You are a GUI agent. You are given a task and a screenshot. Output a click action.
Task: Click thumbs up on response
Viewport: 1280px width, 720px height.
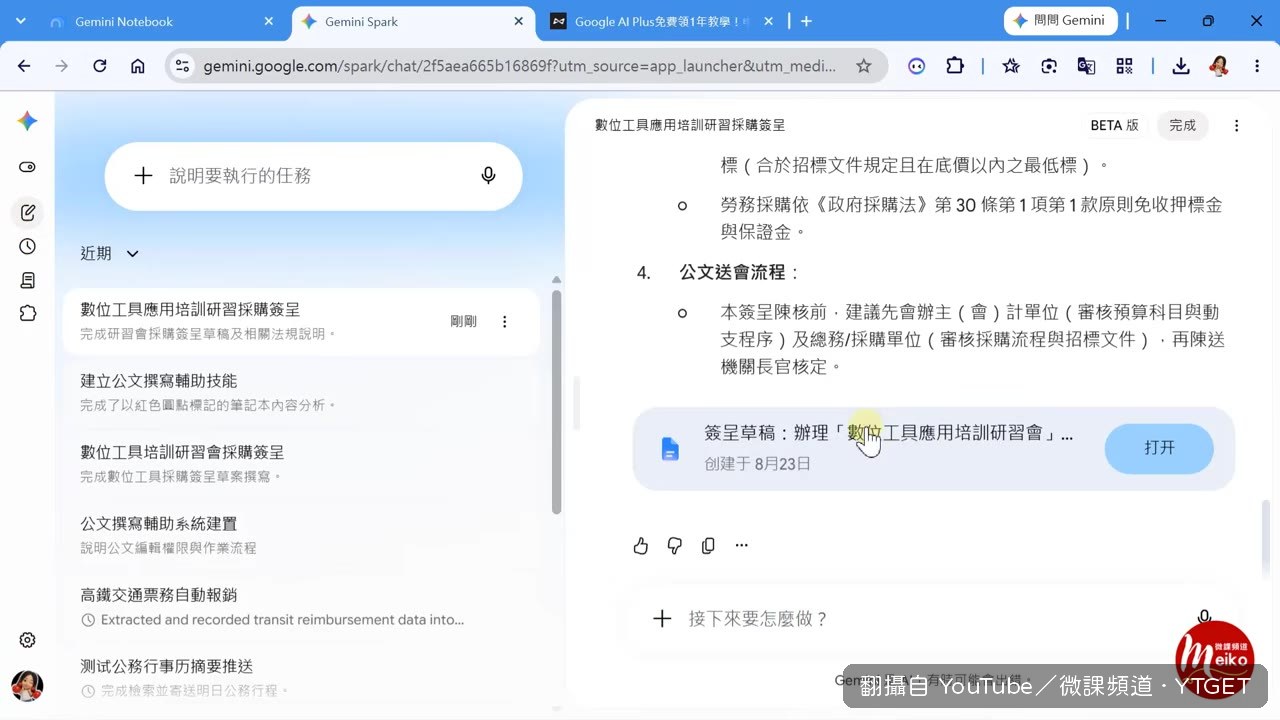tap(641, 546)
